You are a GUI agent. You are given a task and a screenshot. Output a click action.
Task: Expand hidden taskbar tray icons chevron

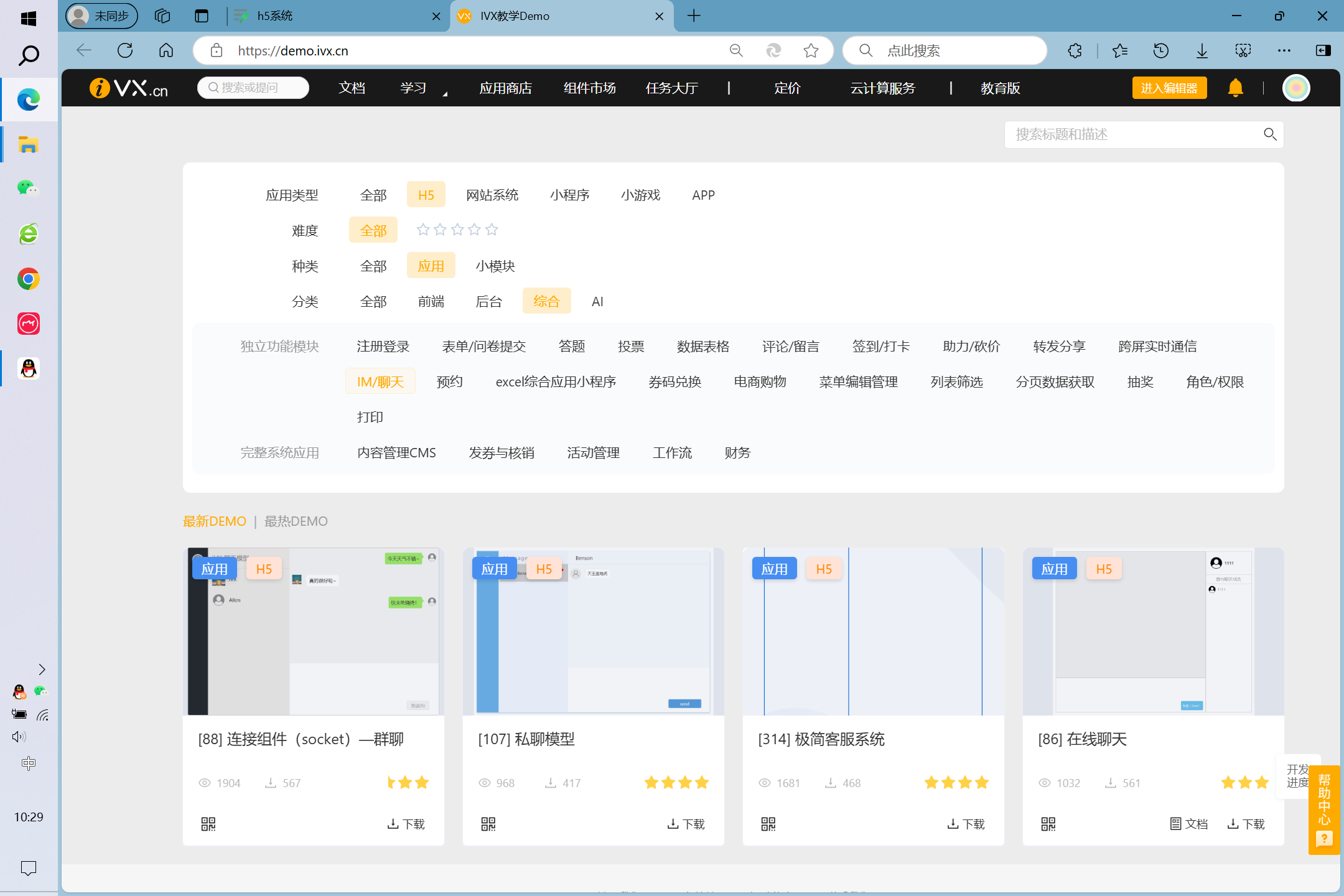point(42,670)
